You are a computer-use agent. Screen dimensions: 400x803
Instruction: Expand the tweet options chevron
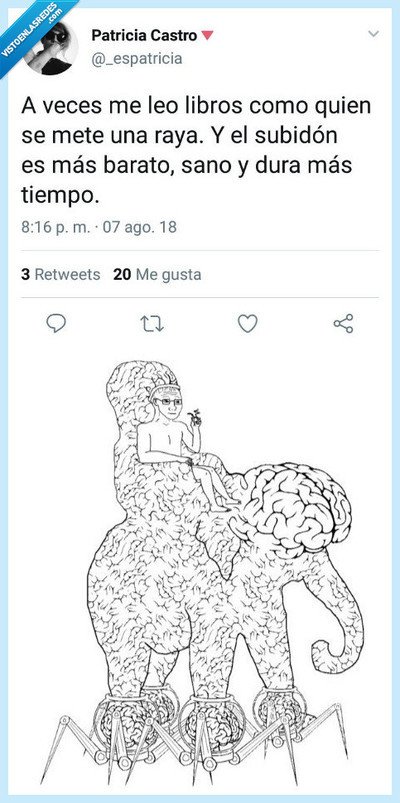tap(374, 34)
